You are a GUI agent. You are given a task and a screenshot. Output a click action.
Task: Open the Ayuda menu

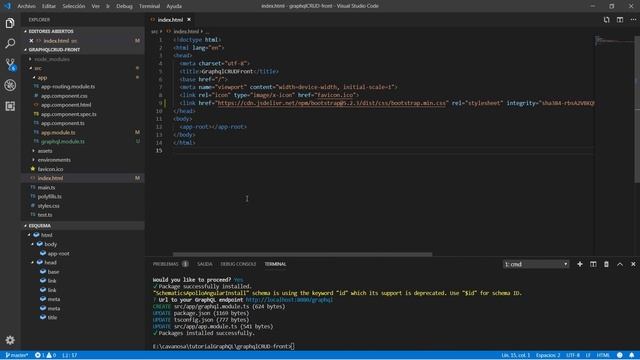pos(174,6)
